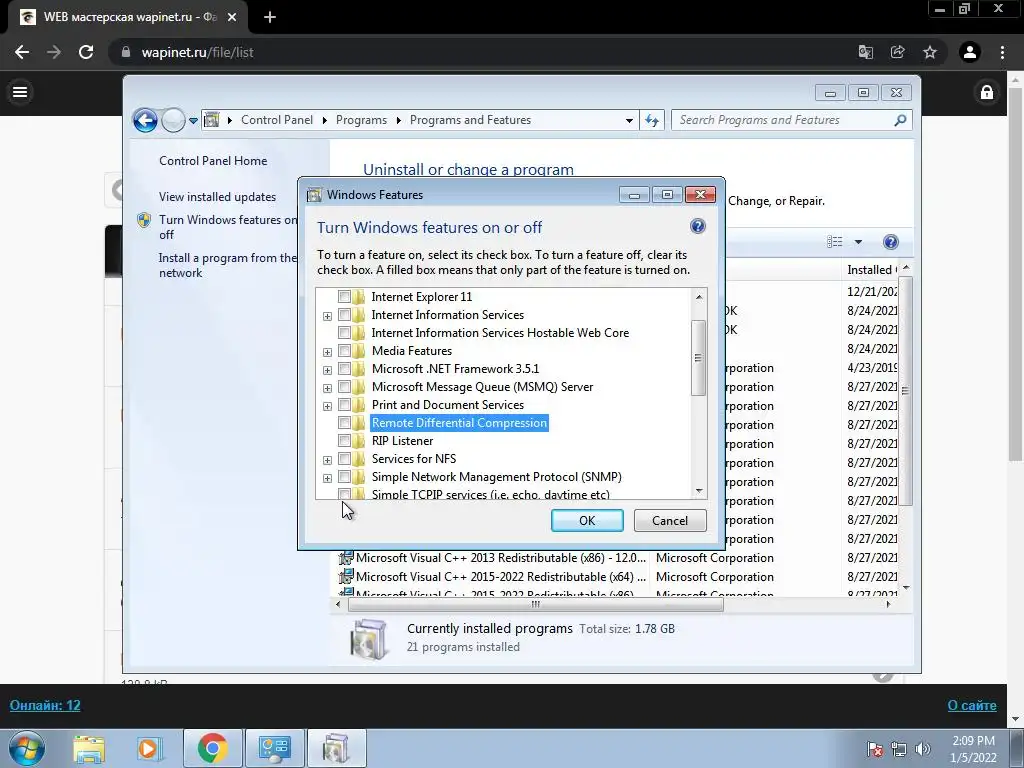
Task: Click the Chrome back navigation arrow
Action: [x=22, y=52]
